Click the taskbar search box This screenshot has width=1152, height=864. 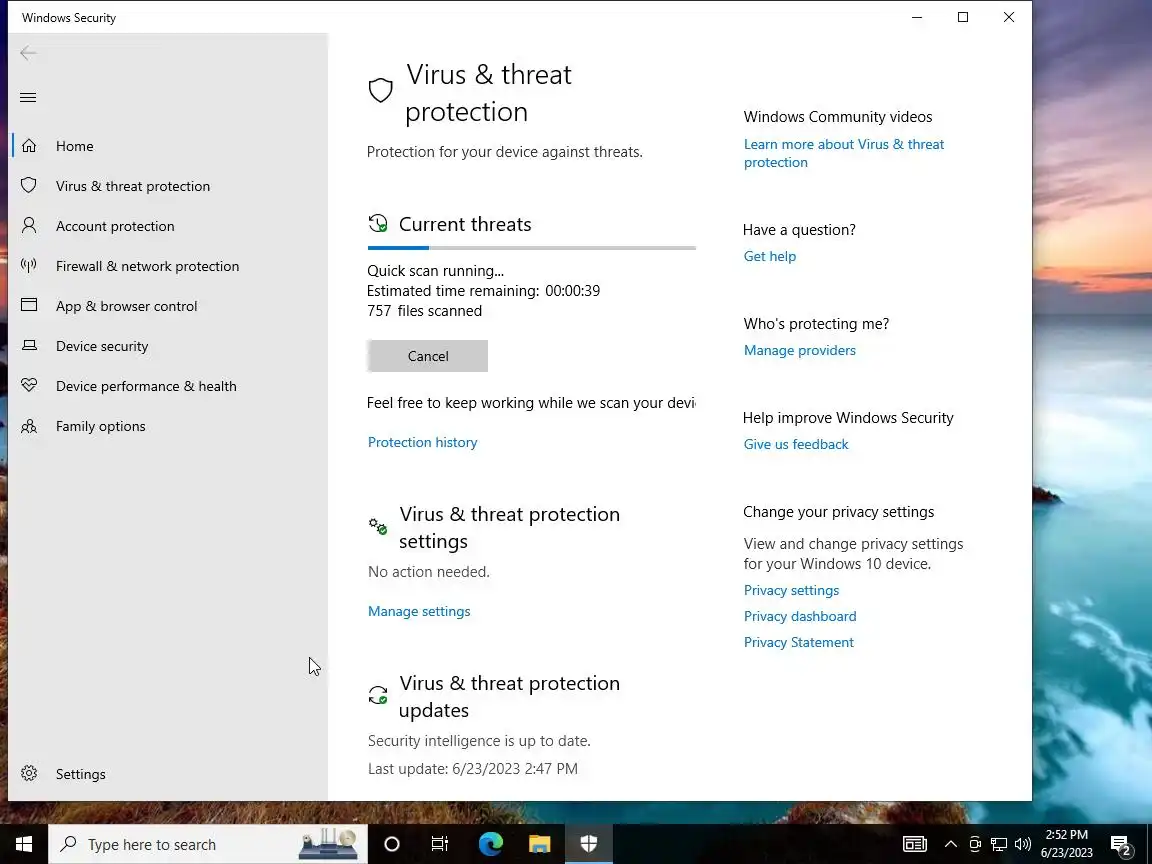tap(209, 844)
